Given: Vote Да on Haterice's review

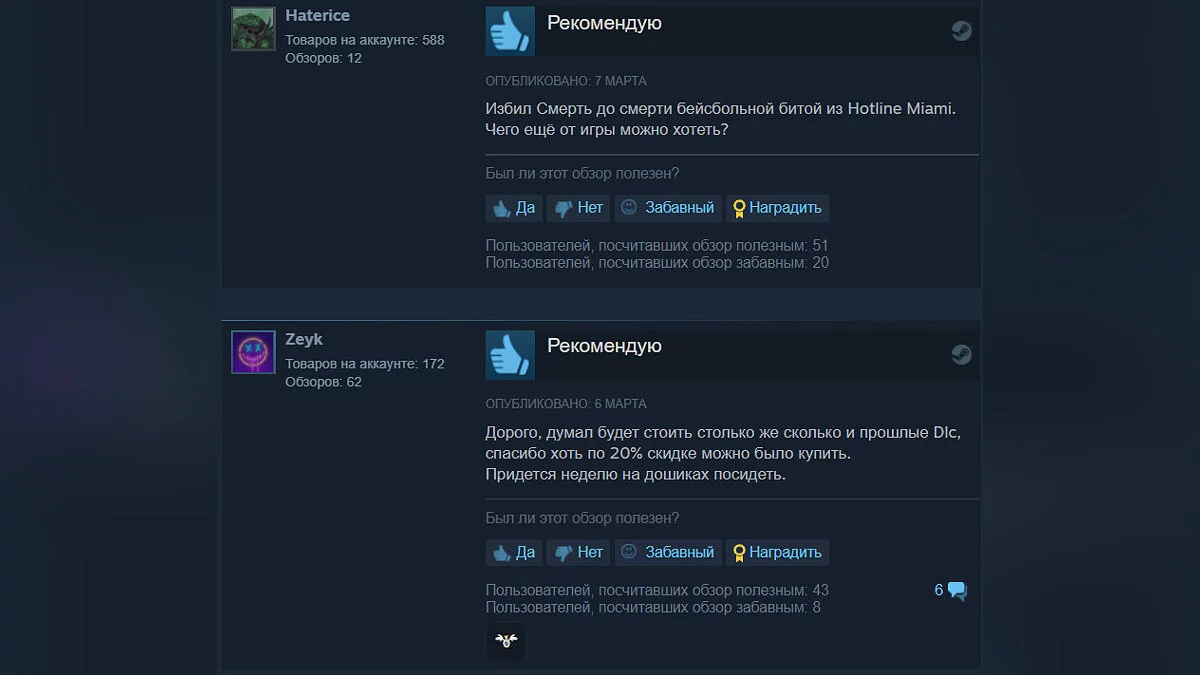Looking at the screenshot, I should tap(513, 208).
